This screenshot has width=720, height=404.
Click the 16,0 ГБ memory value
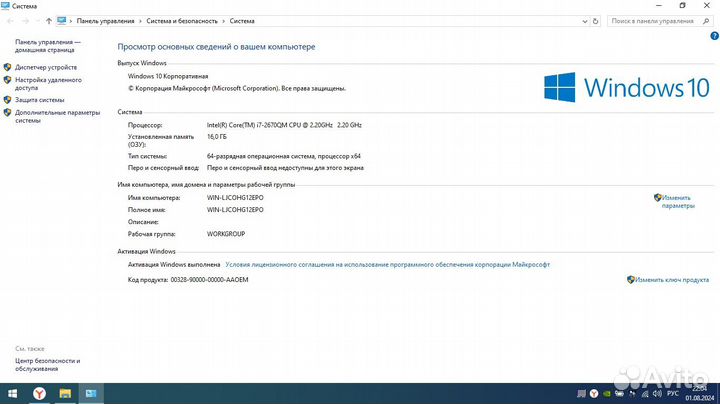coord(217,137)
